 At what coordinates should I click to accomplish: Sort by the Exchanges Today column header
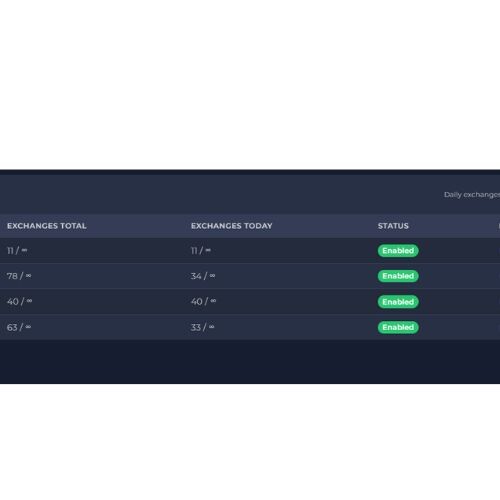point(231,226)
